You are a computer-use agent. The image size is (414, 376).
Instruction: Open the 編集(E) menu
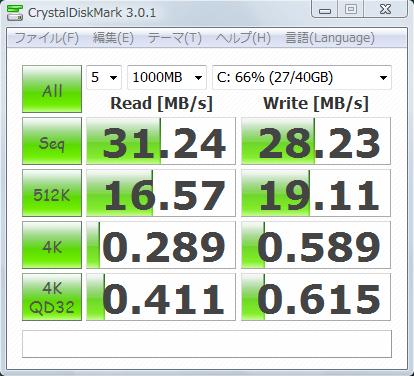(113, 38)
